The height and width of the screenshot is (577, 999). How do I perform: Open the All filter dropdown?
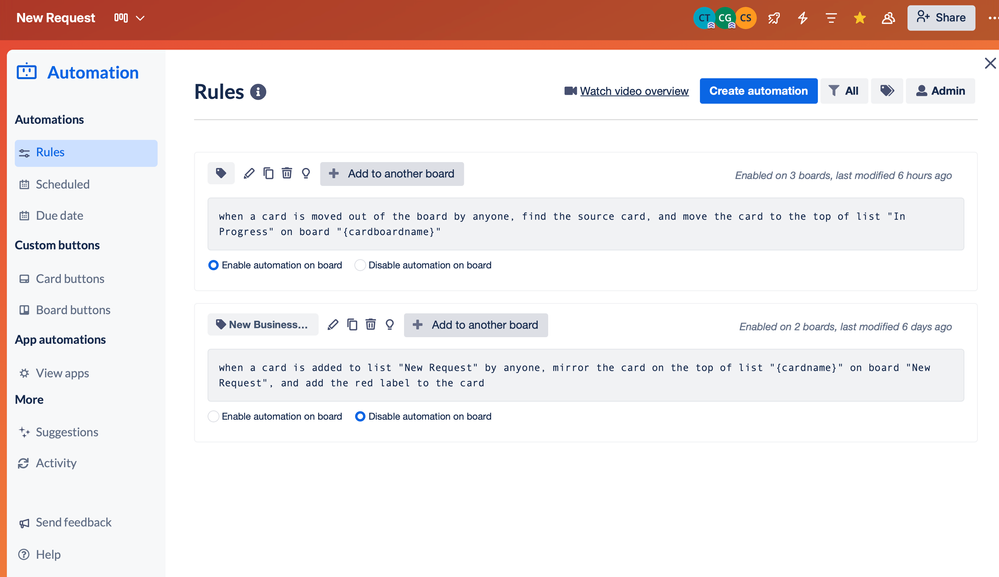pyautogui.click(x=845, y=90)
